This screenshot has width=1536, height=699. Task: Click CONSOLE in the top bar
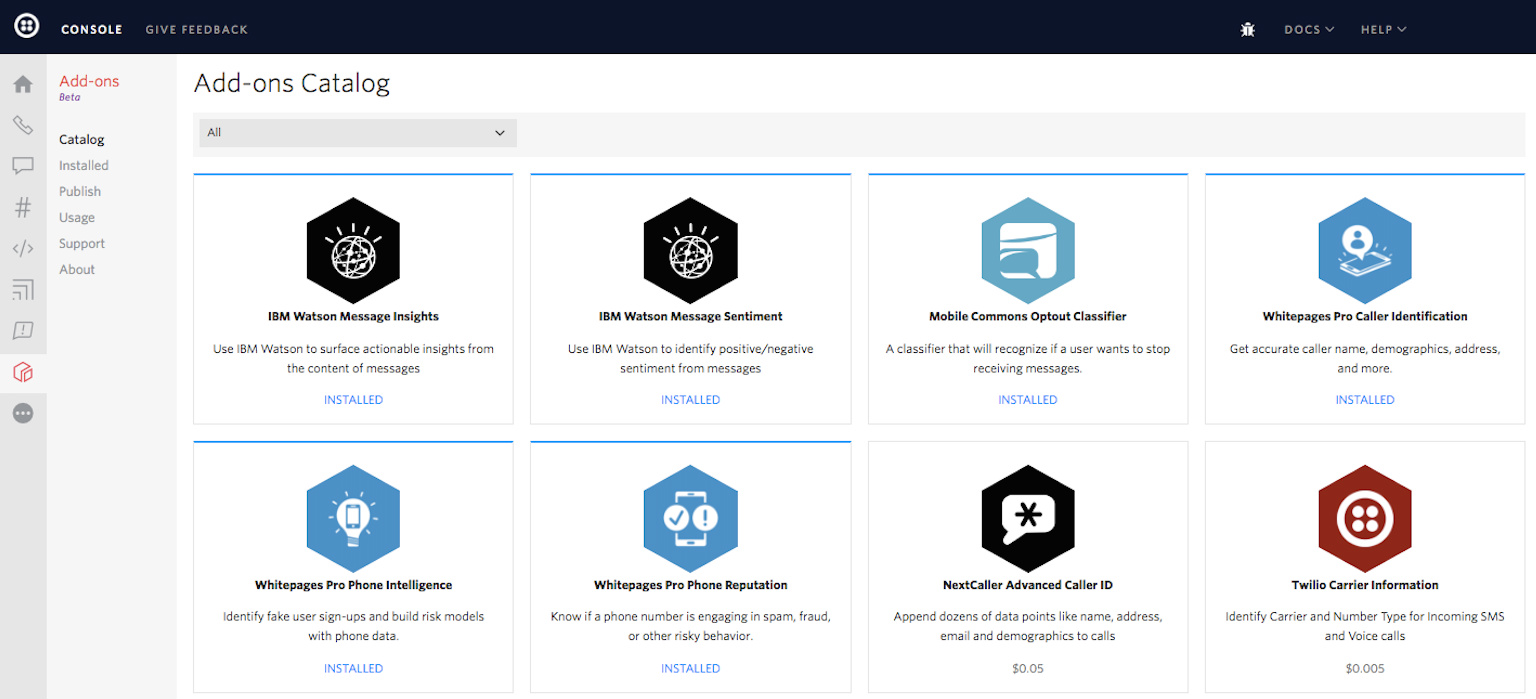[x=92, y=29]
